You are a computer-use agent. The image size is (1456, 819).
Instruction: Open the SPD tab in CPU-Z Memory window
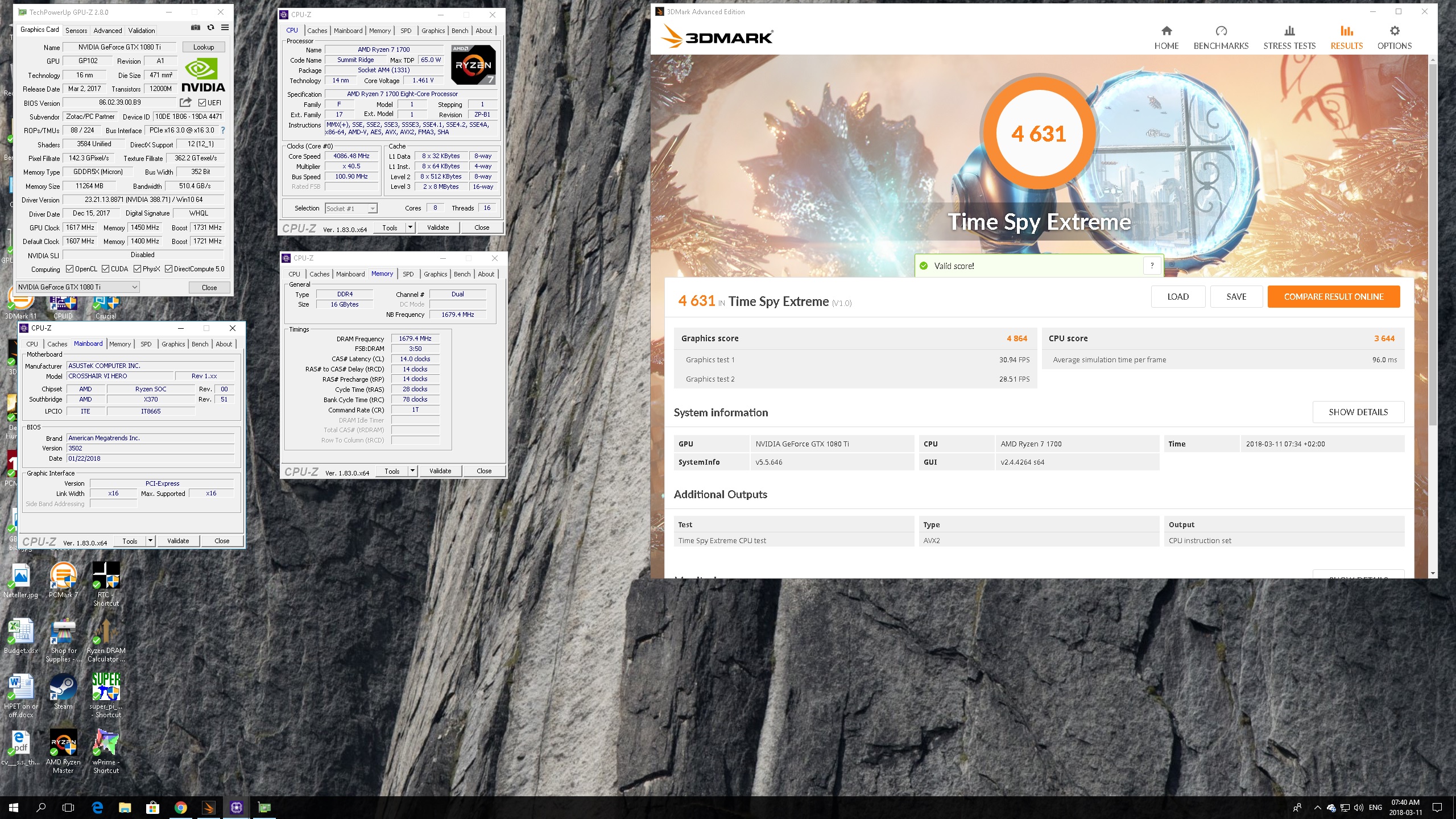point(408,274)
